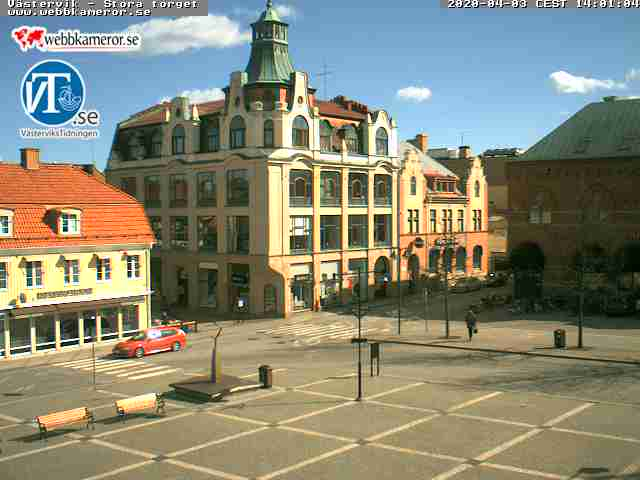Screen dimensions: 640x480
Task: Click the Västervik - Stora torget caption
Action: [x=103, y=4]
